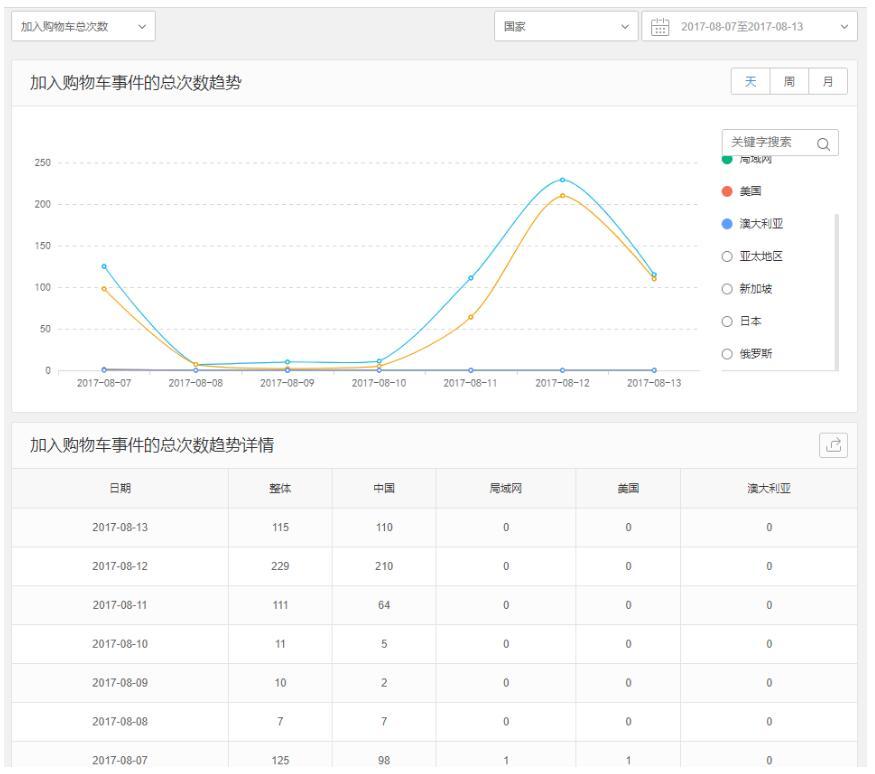The height and width of the screenshot is (774, 875).
Task: Click the 中国 value 64
Action: click(384, 605)
